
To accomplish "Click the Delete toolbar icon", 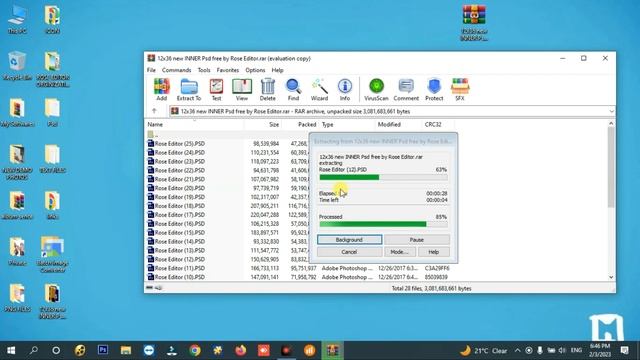I will (x=267, y=89).
